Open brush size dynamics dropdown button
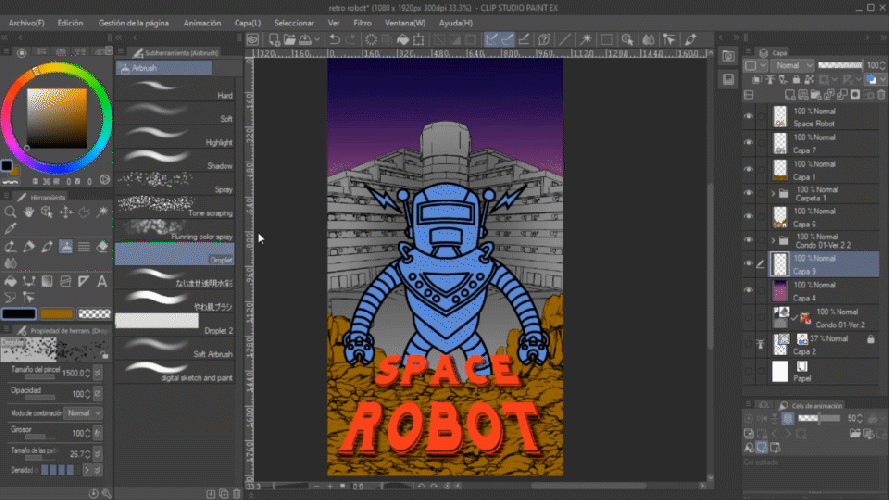 [98, 372]
